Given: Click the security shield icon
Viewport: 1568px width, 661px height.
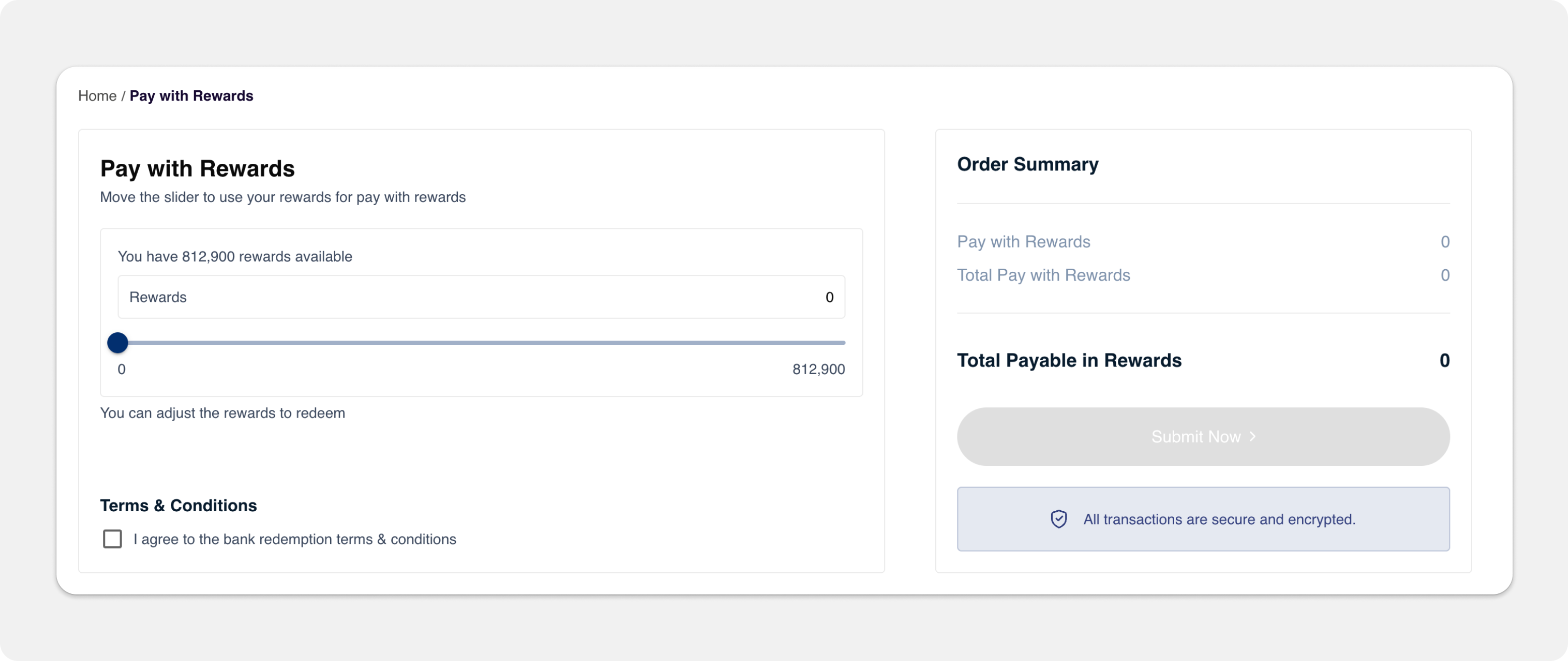Looking at the screenshot, I should point(1058,519).
